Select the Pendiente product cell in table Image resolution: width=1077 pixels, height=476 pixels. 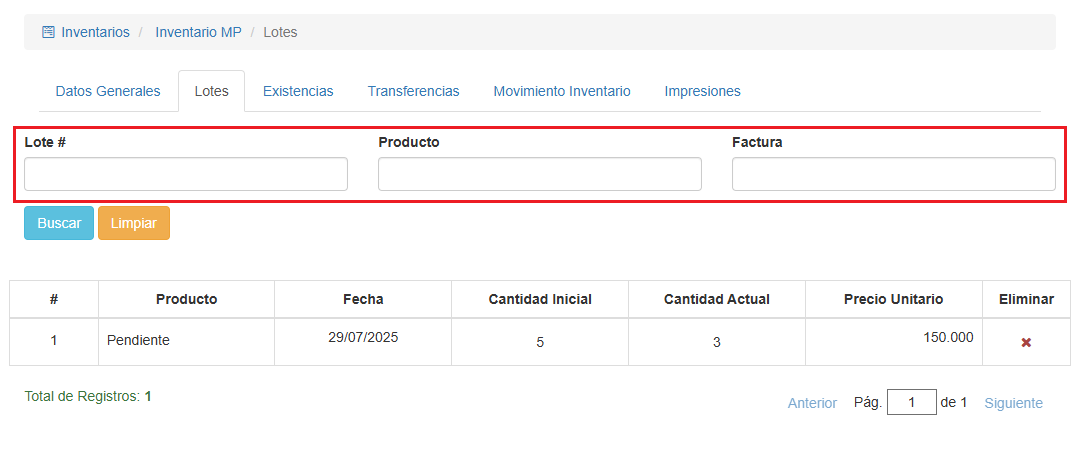[x=138, y=340]
